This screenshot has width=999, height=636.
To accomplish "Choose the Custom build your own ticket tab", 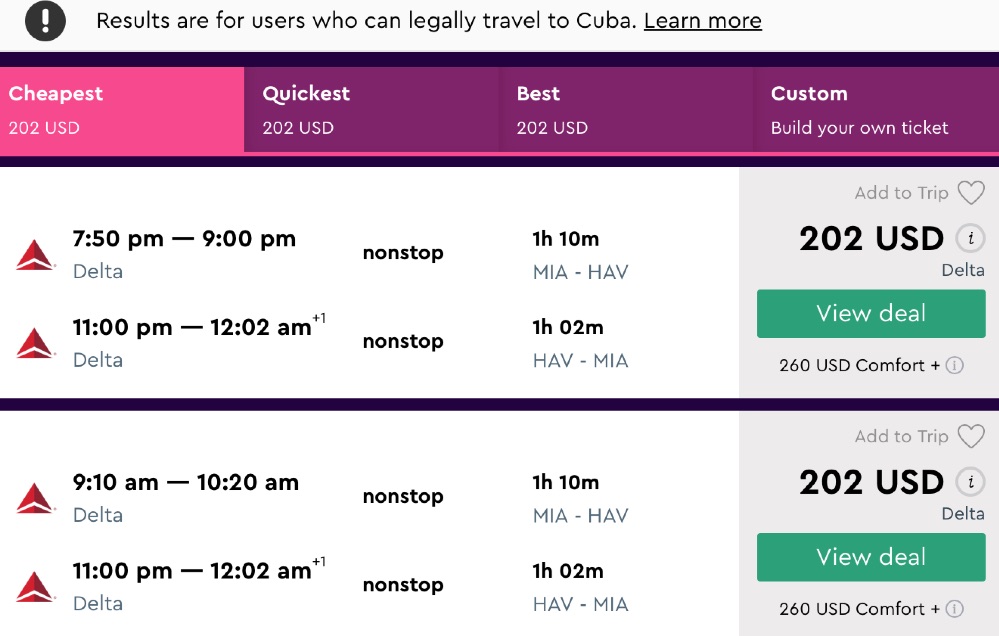I will pos(876,109).
